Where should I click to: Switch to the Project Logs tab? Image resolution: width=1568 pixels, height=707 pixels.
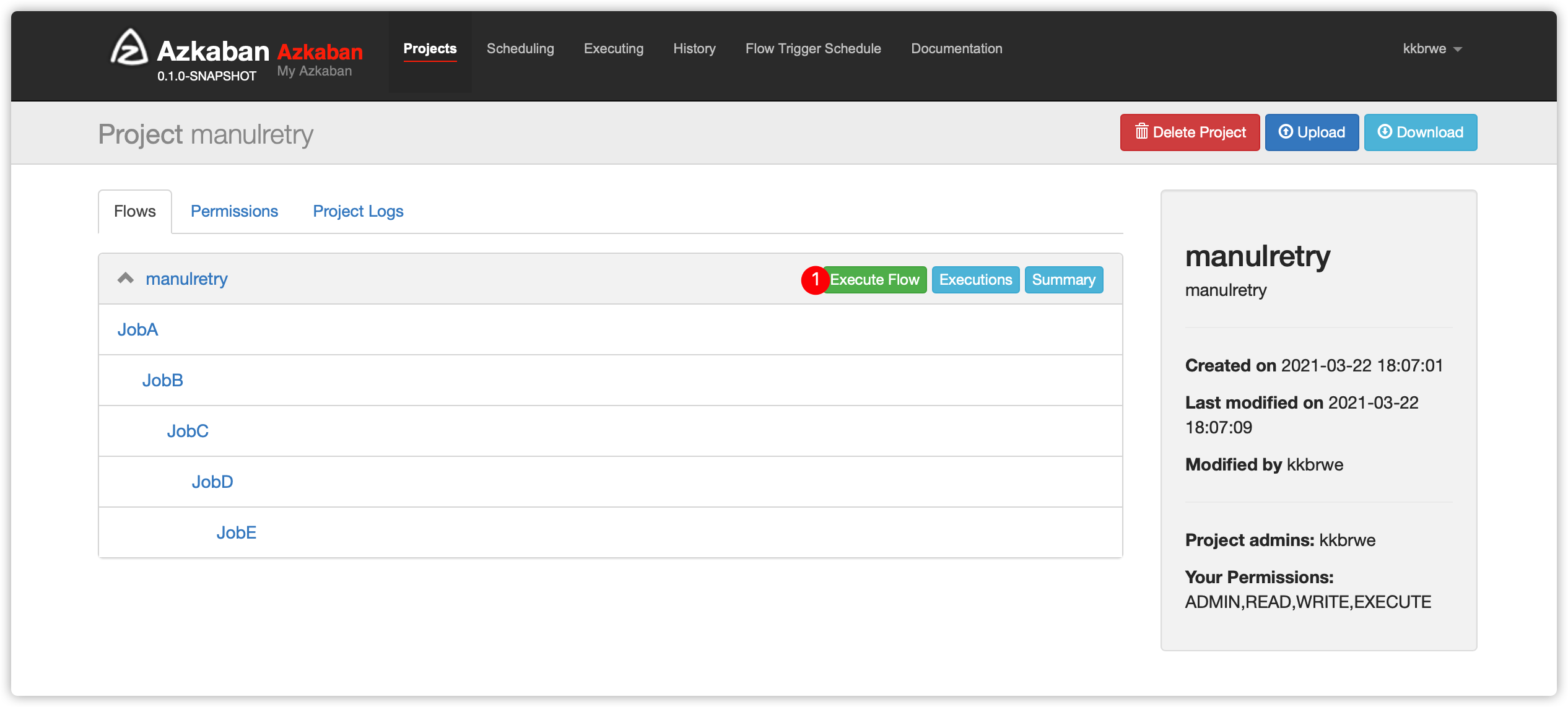pos(358,212)
